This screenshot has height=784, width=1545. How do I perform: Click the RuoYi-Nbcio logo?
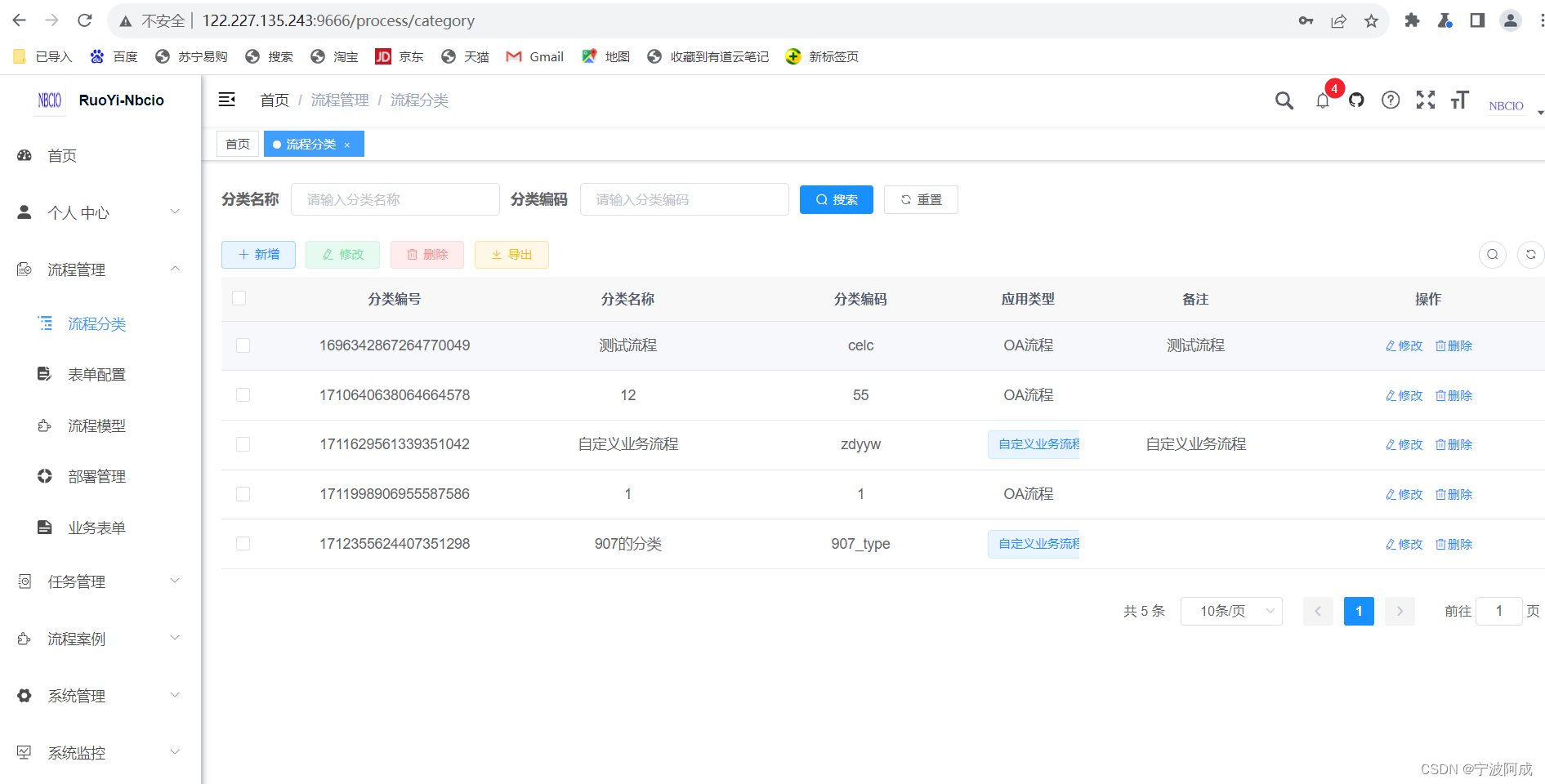pyautogui.click(x=50, y=100)
